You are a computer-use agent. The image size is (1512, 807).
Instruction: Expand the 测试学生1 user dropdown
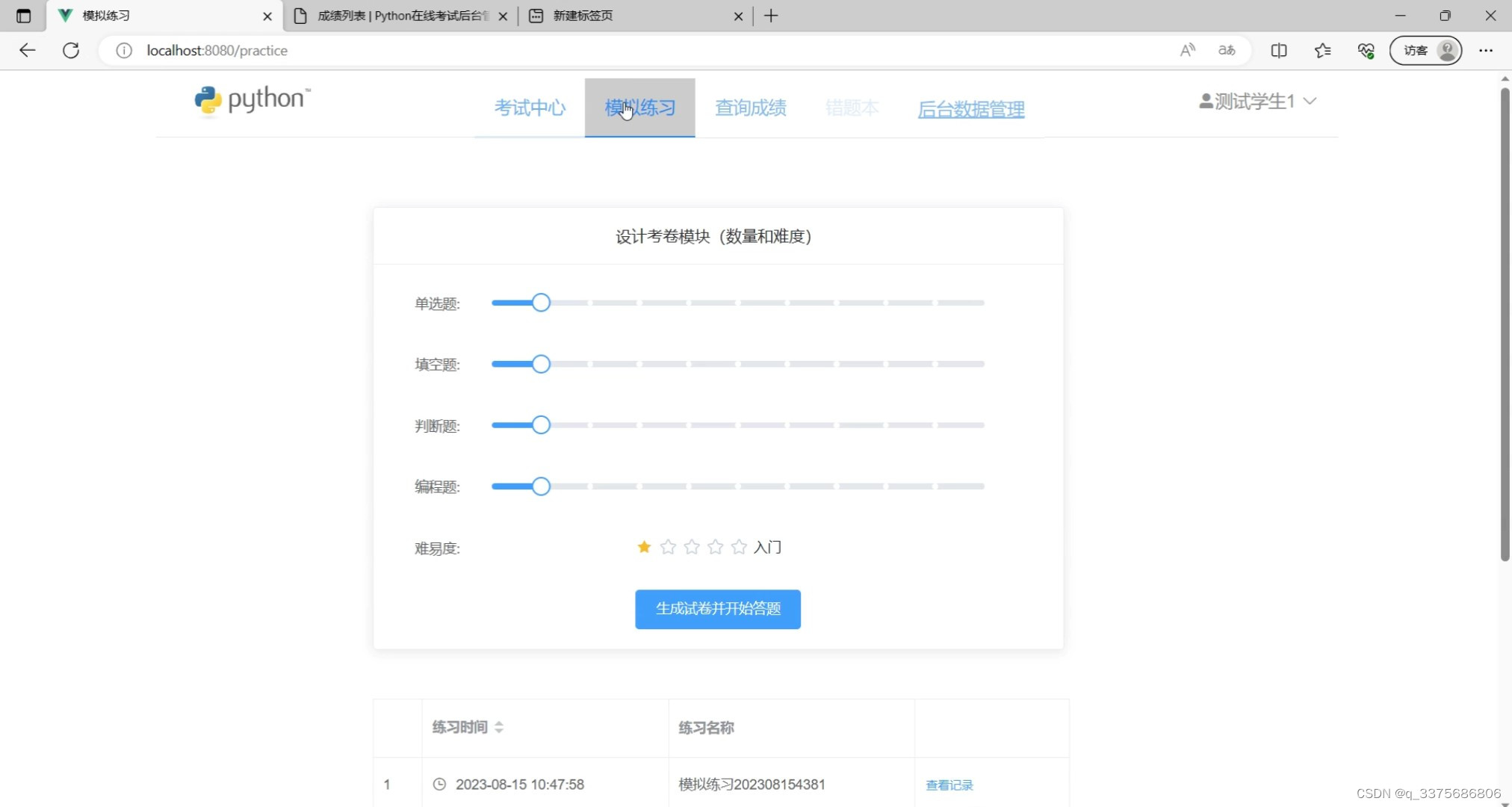coord(1257,101)
